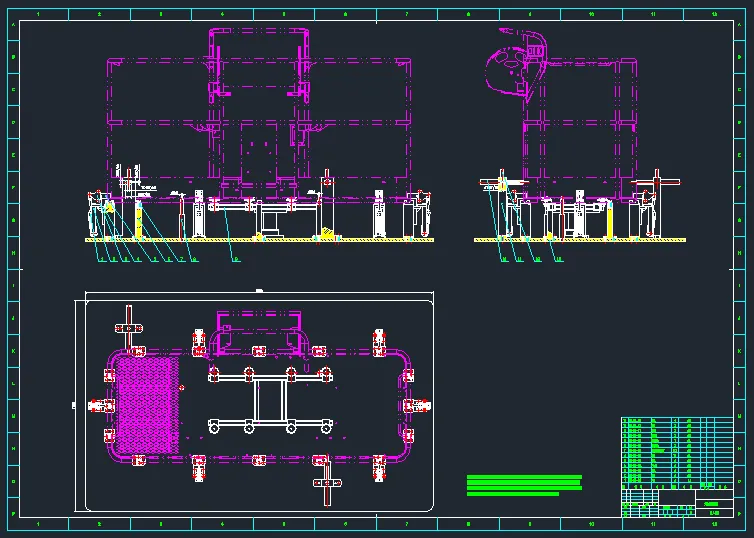Click the yellow base plate under side elevation
Image resolution: width=754 pixels, height=538 pixels.
click(x=580, y=239)
